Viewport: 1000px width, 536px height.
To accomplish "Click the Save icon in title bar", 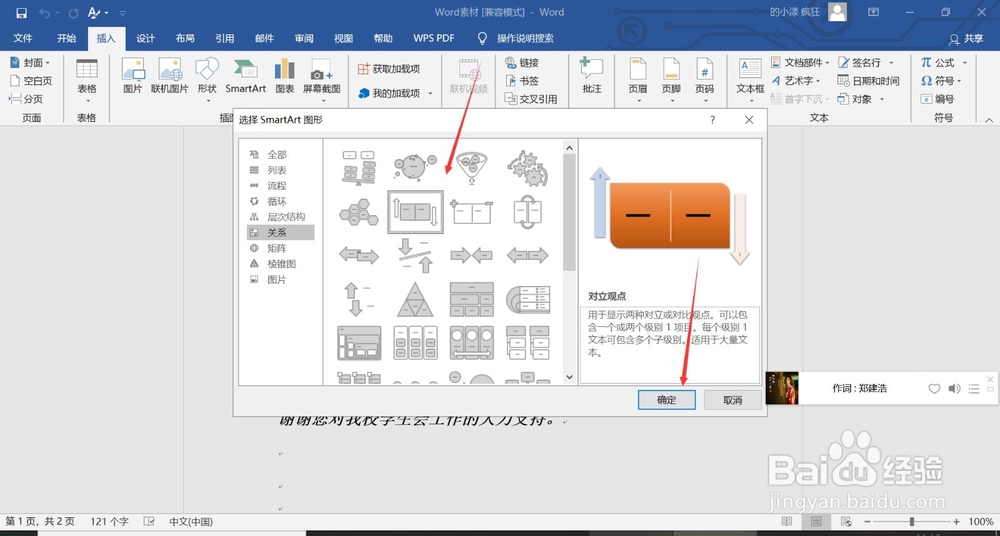I will [x=21, y=13].
